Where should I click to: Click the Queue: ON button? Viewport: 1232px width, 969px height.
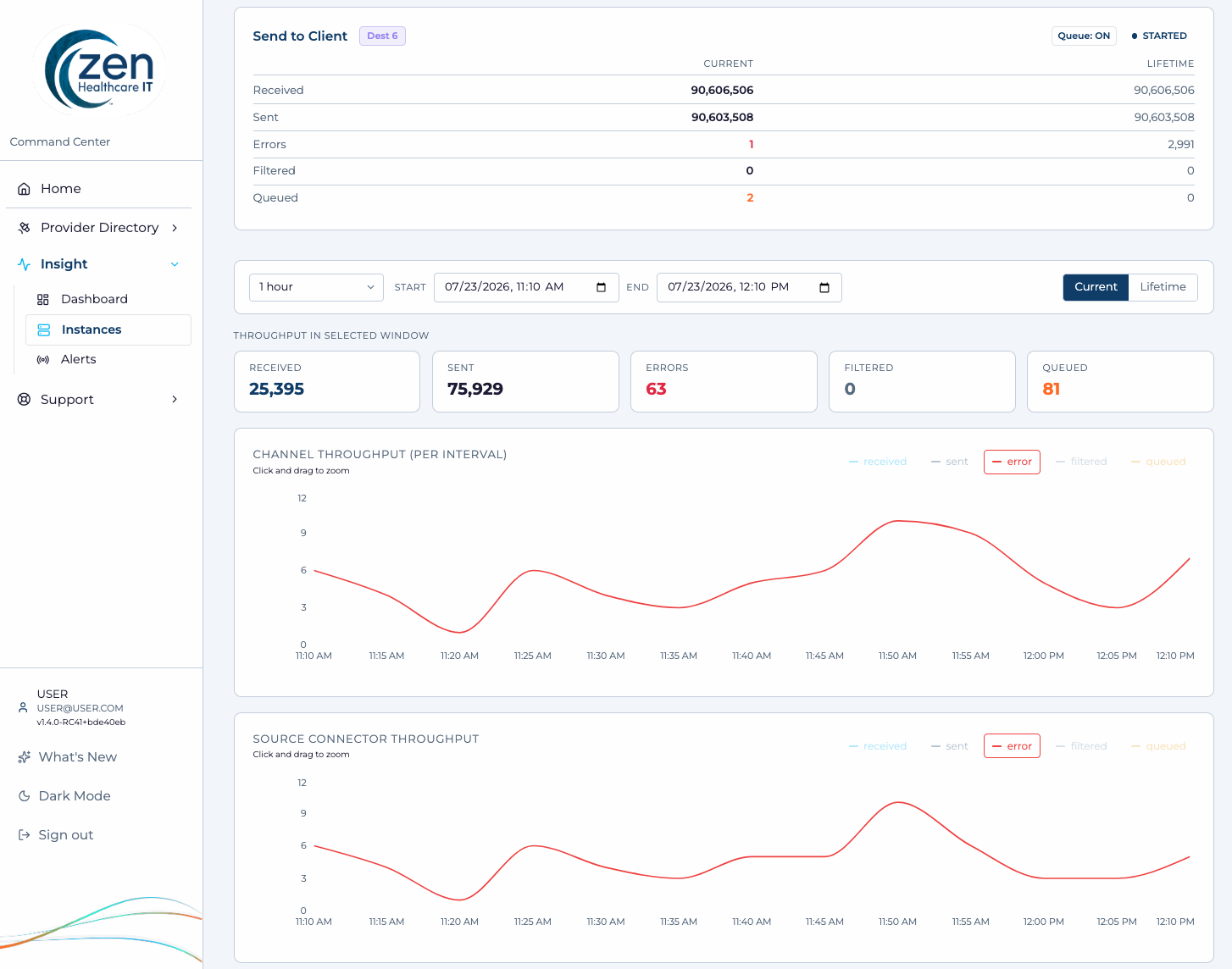click(1084, 36)
